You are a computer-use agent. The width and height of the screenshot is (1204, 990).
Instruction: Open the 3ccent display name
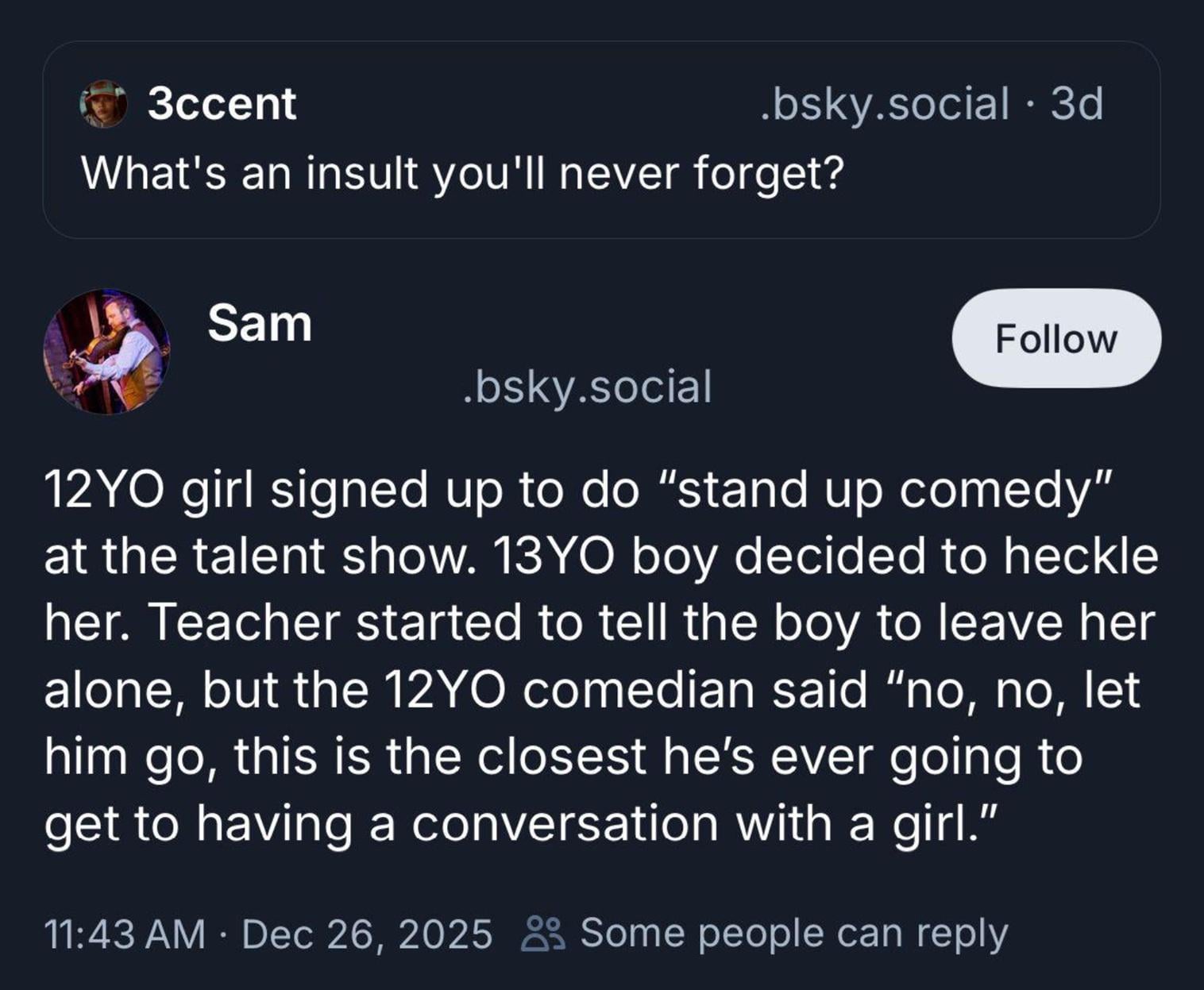click(x=222, y=104)
